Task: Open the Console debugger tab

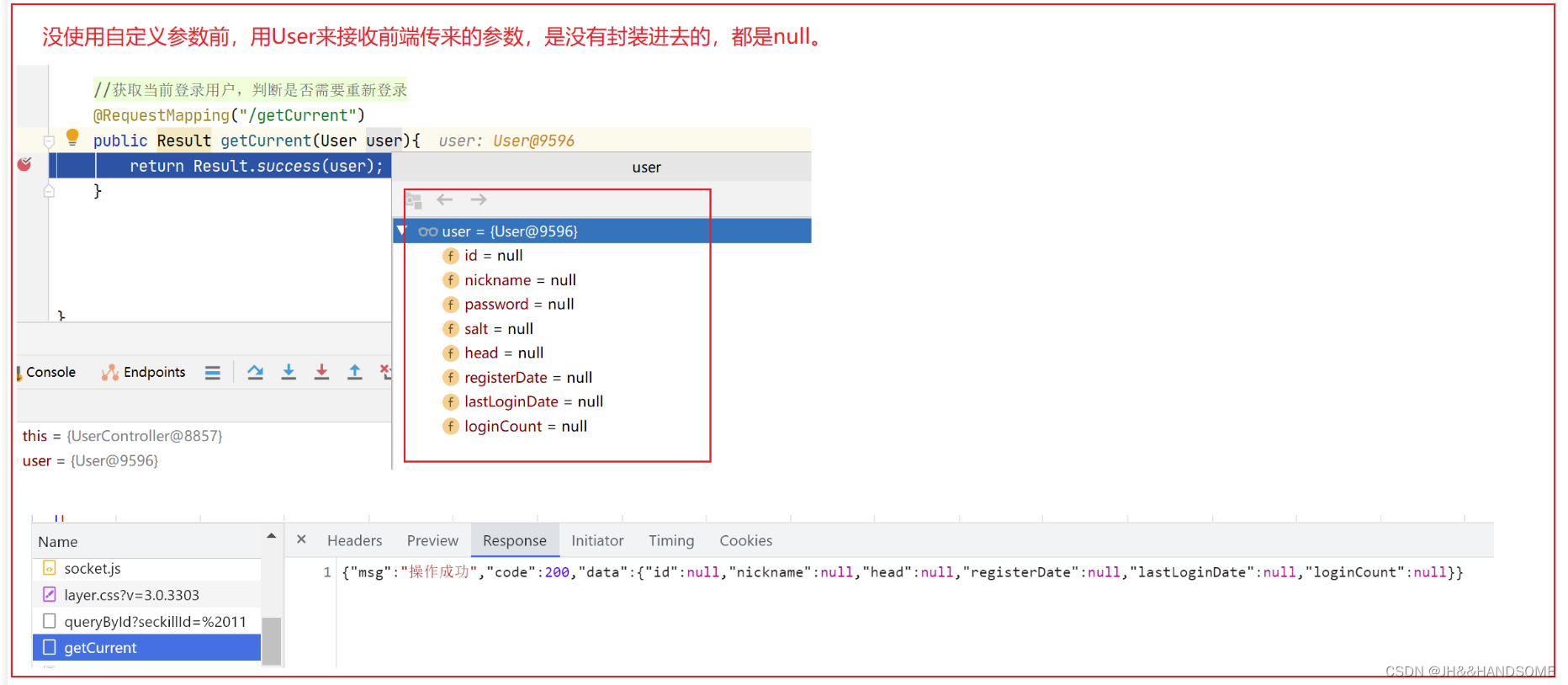Action: 47,372
